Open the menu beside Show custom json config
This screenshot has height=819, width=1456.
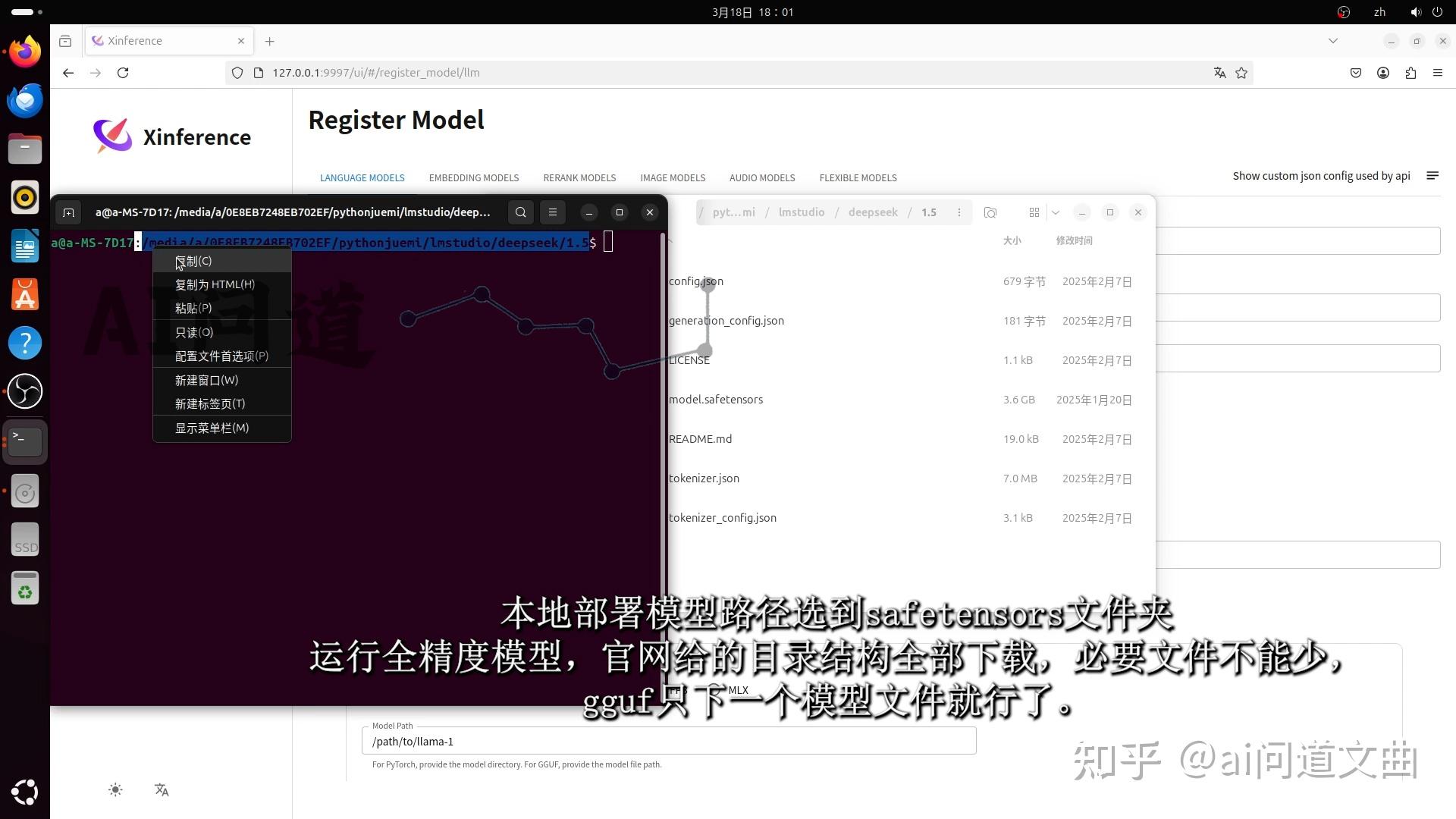(1432, 175)
